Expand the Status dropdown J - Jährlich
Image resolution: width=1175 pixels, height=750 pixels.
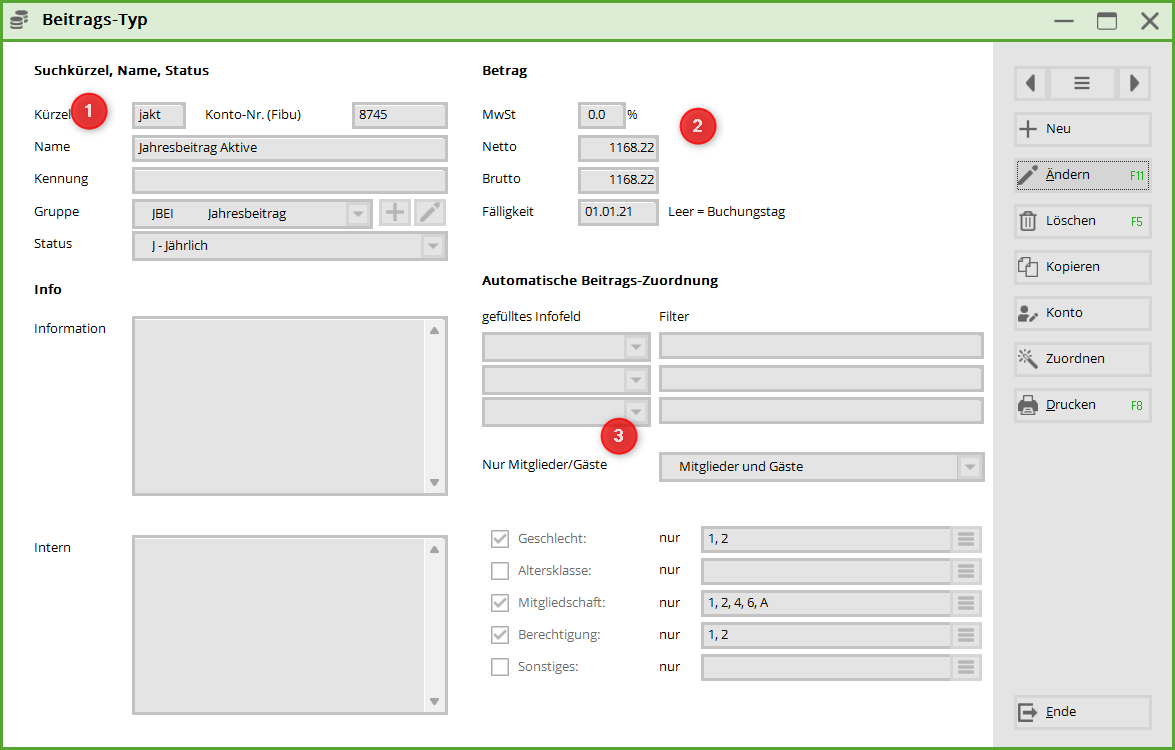(432, 246)
